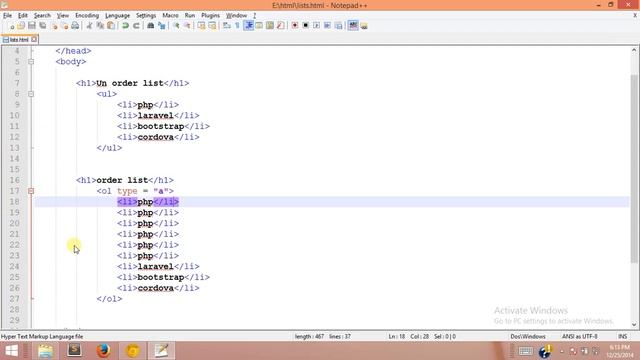
Task: Click the last toolbar icon after spell check
Action: click(364, 26)
